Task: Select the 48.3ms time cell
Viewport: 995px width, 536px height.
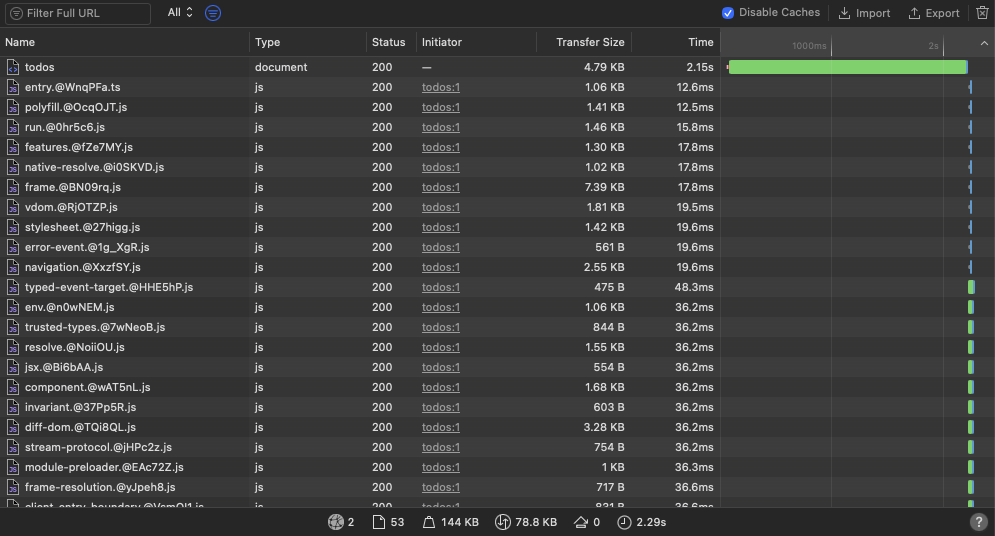Action: [x=694, y=287]
